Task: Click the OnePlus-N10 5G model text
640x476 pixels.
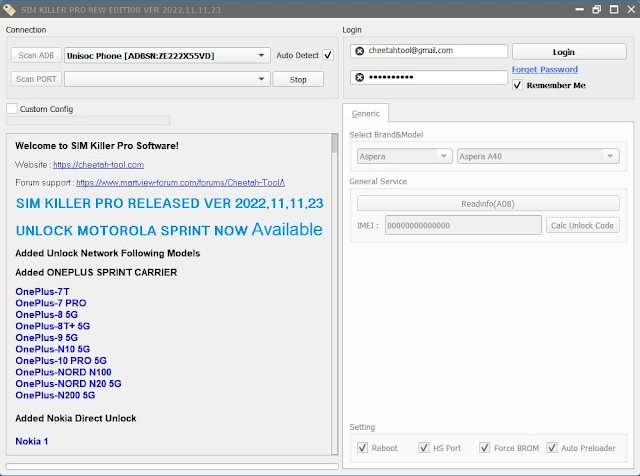Action: [x=53, y=349]
